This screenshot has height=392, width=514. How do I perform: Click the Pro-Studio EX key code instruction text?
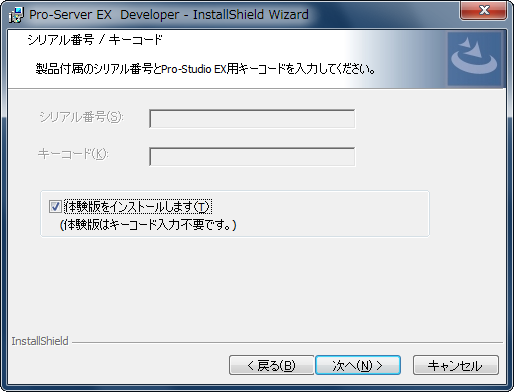[206, 69]
